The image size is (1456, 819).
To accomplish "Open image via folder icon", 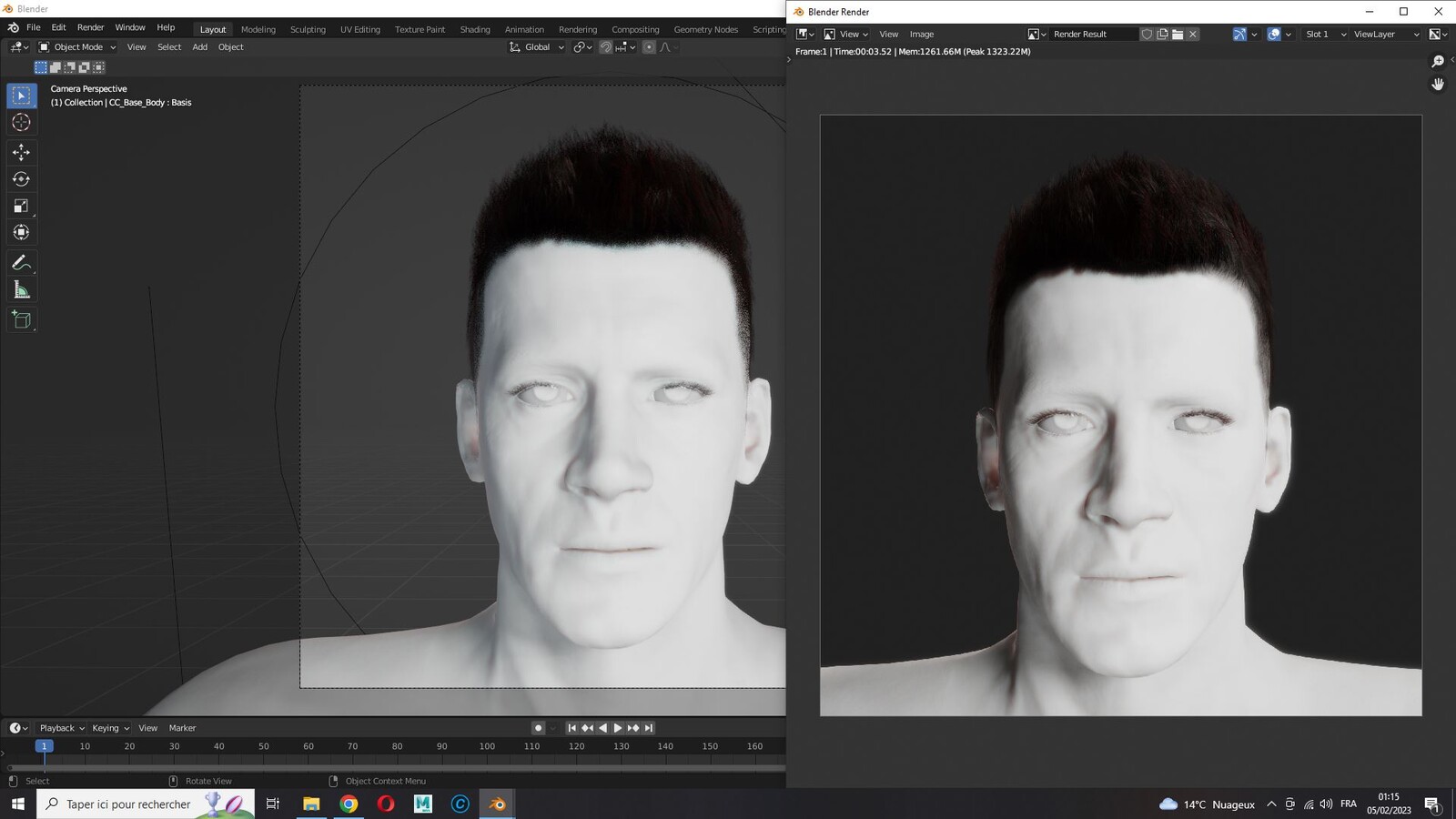I will (x=1178, y=35).
